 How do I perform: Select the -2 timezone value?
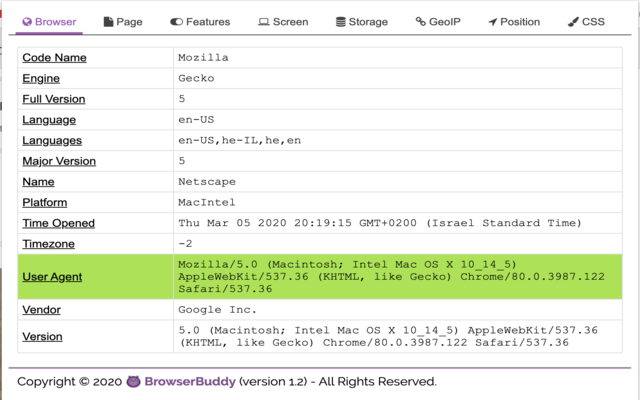point(185,244)
